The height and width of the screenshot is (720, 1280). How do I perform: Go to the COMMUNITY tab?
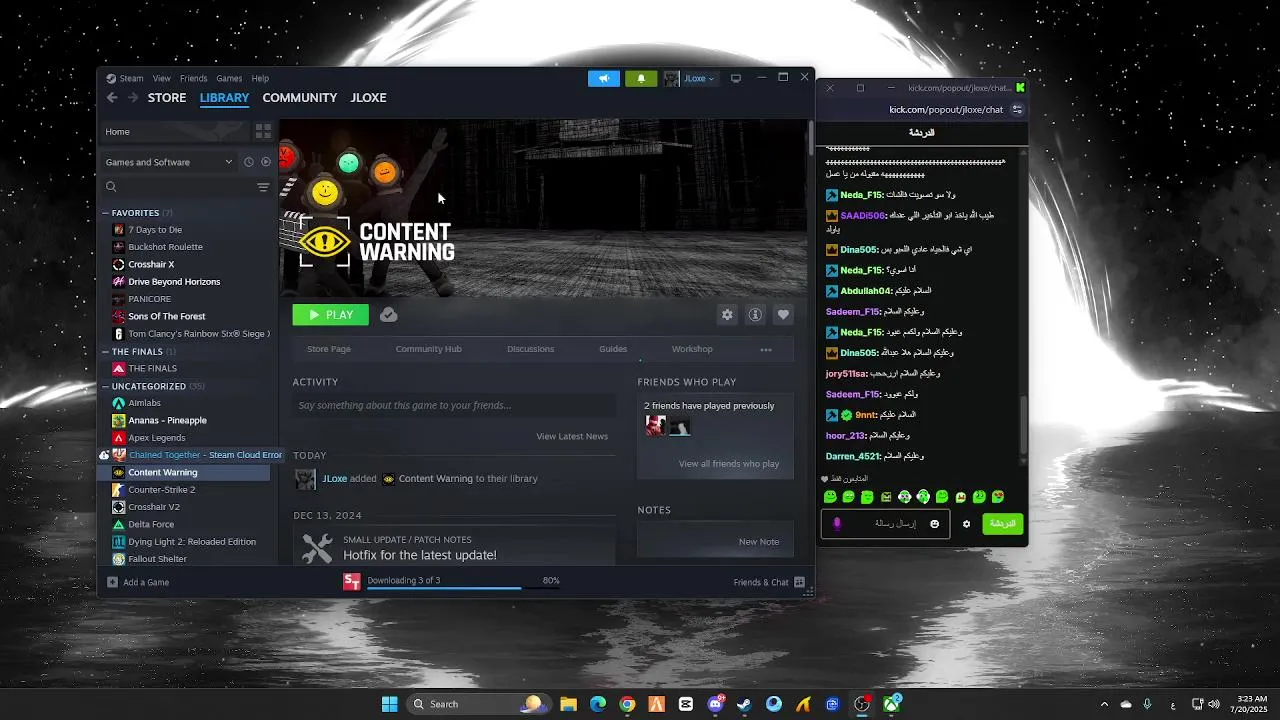click(299, 97)
